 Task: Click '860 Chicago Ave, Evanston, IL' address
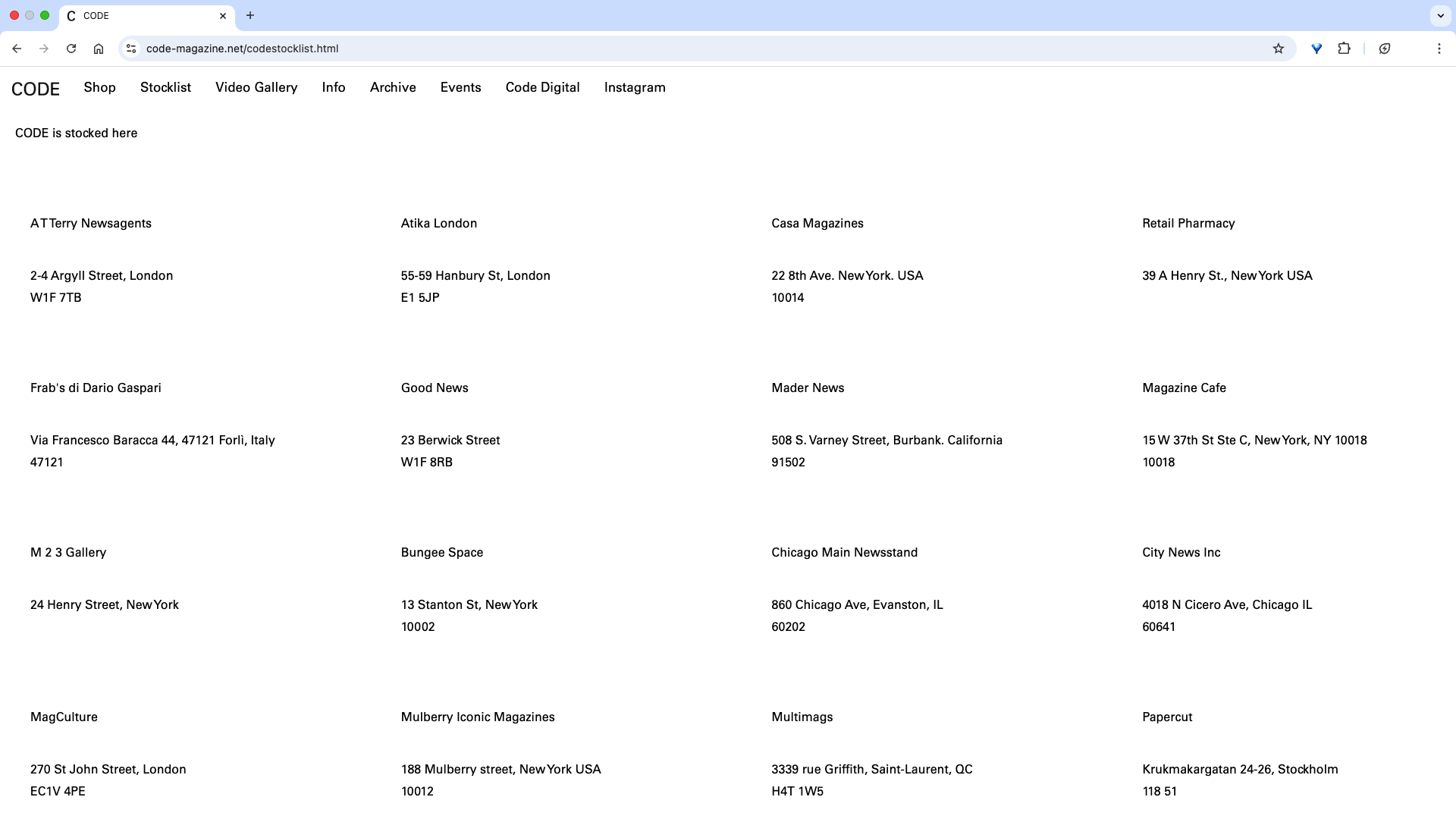[x=857, y=605]
